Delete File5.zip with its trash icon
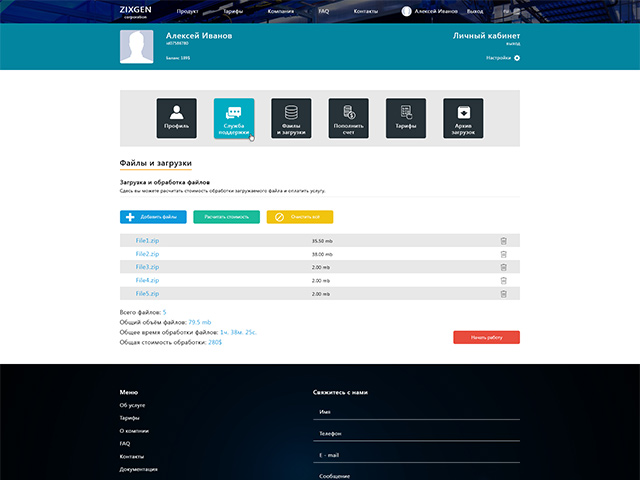Viewport: 640px width, 480px height. pyautogui.click(x=504, y=293)
